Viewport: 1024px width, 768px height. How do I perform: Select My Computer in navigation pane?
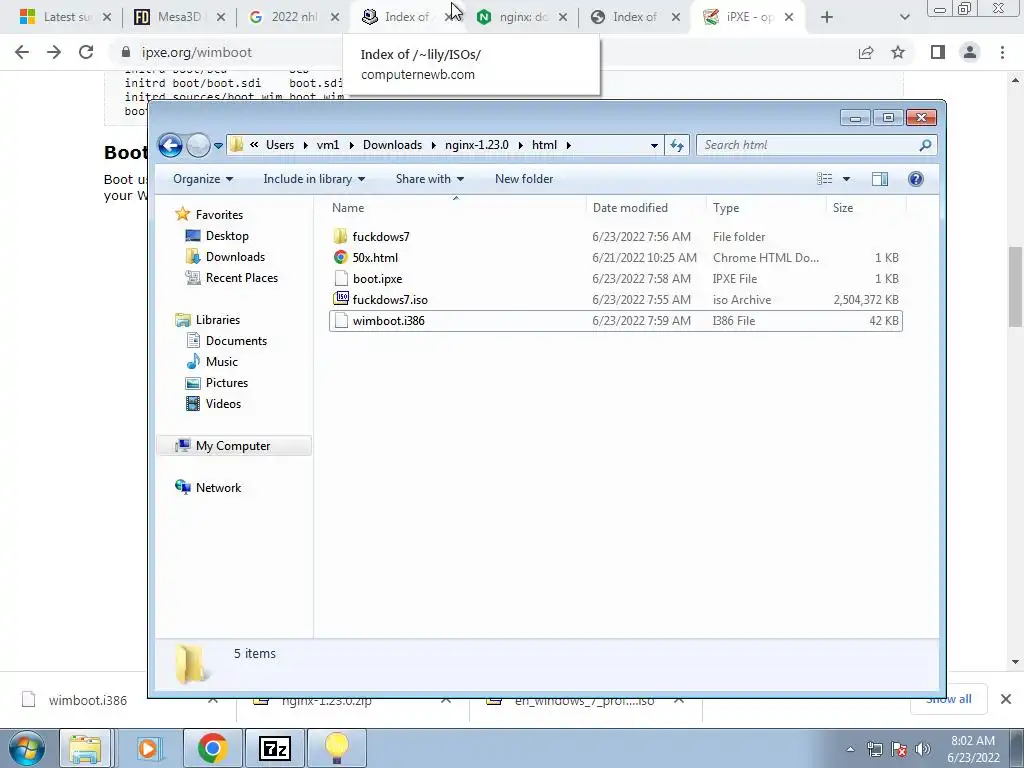234,446
